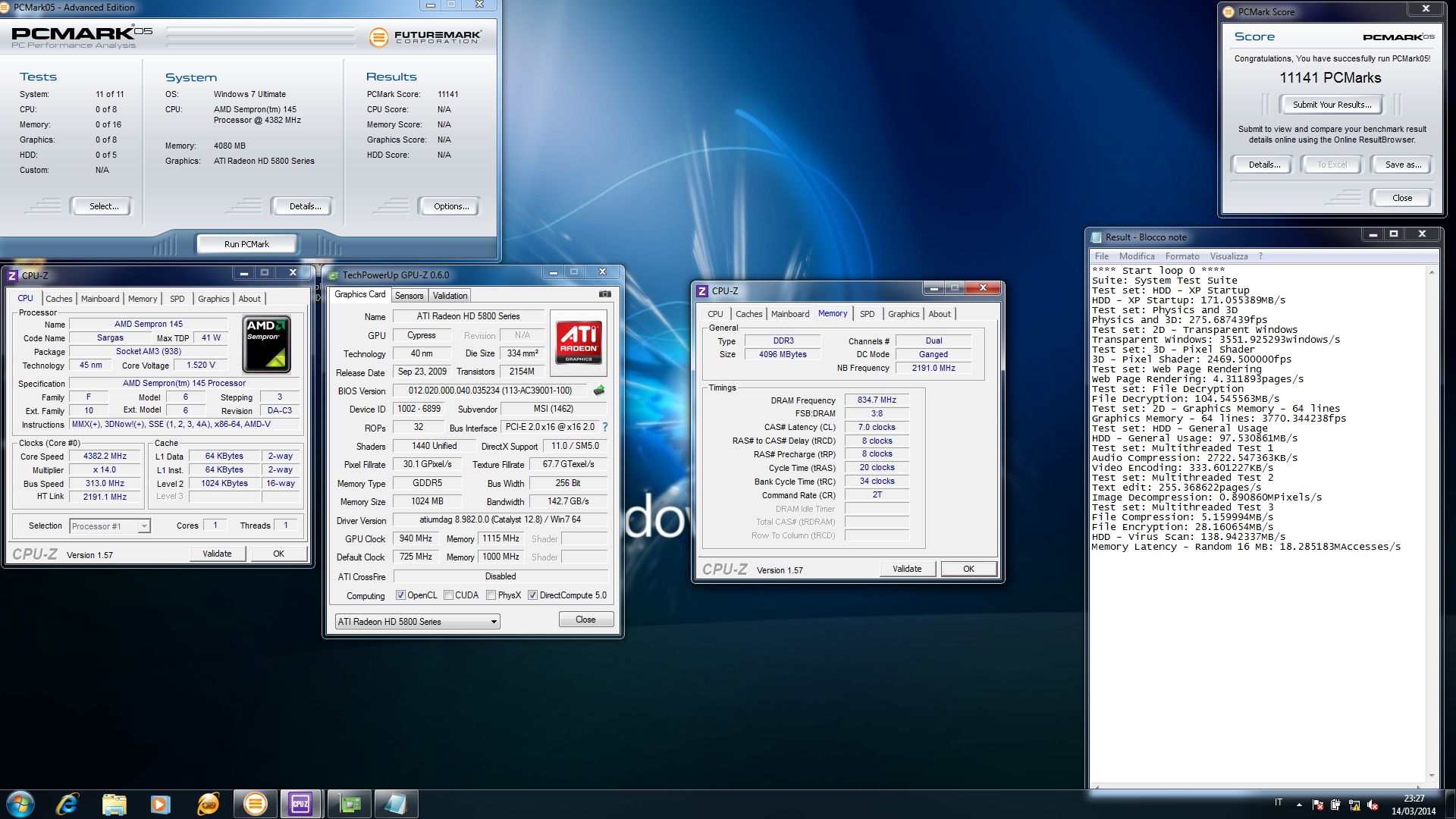The width and height of the screenshot is (1456, 819).
Task: Click the Notepad title bar icon
Action: click(1096, 237)
